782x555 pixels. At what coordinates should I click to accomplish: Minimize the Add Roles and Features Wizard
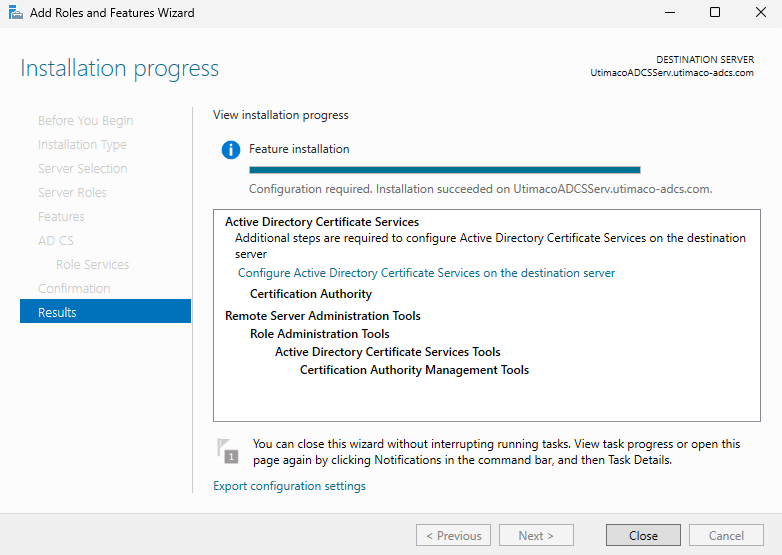(669, 13)
